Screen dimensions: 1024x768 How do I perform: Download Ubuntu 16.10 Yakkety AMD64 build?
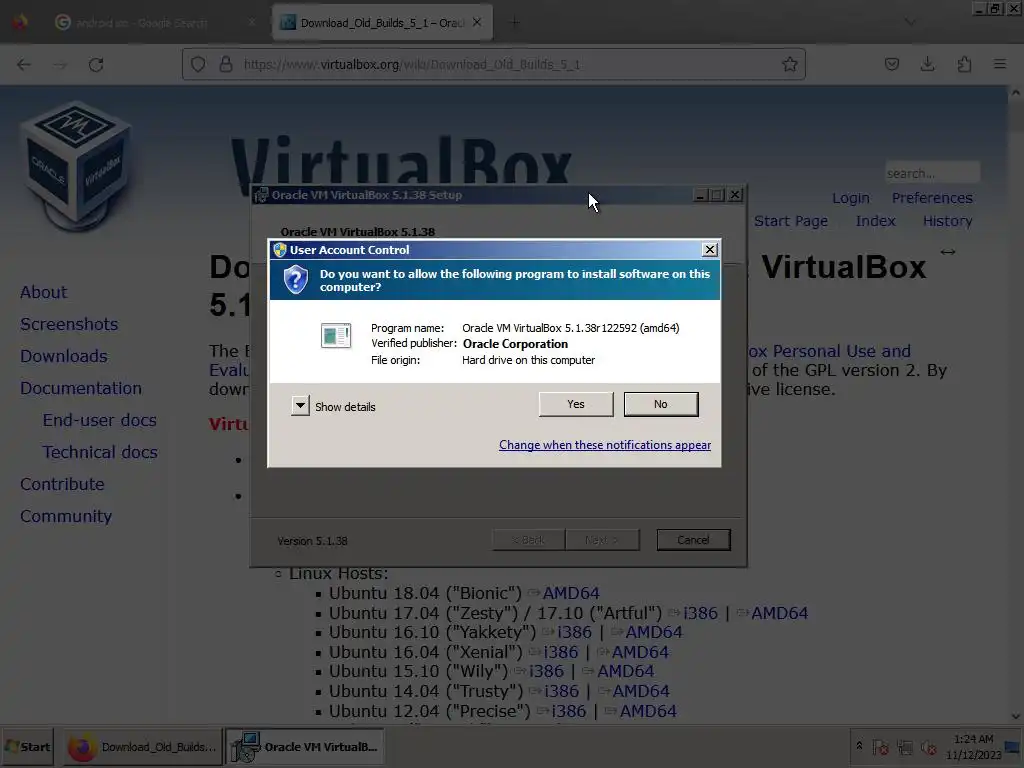(x=654, y=632)
